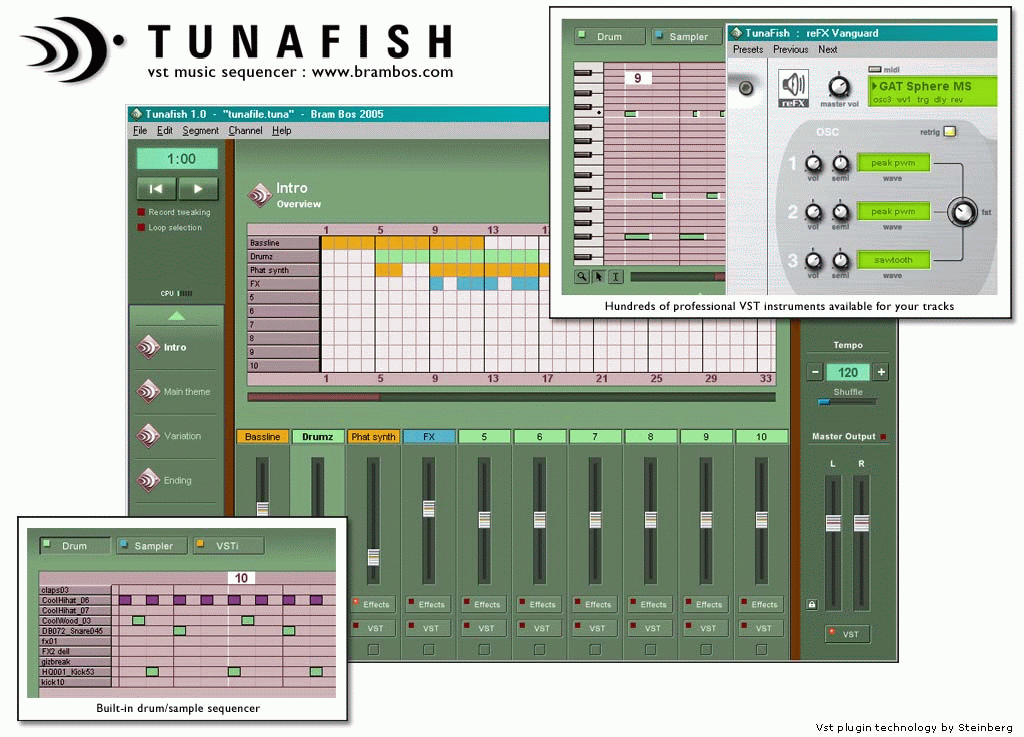Click the reFX speaker logo in Vanguard
1024x737 pixels.
click(x=793, y=88)
